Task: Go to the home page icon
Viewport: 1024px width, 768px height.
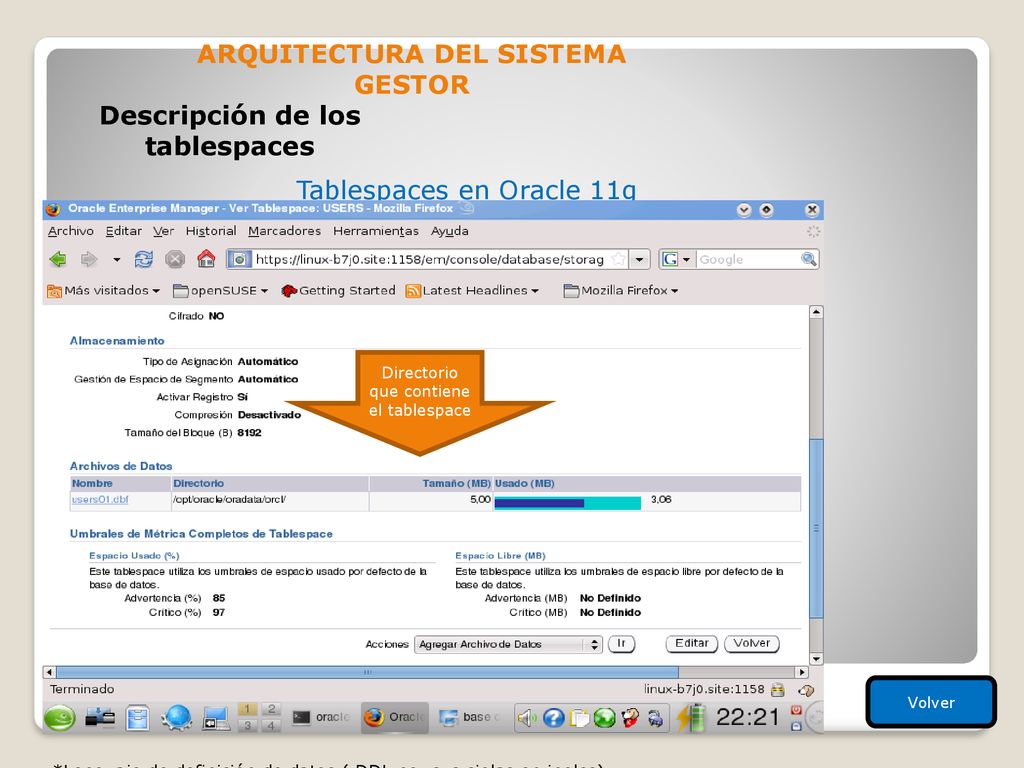Action: point(206,259)
